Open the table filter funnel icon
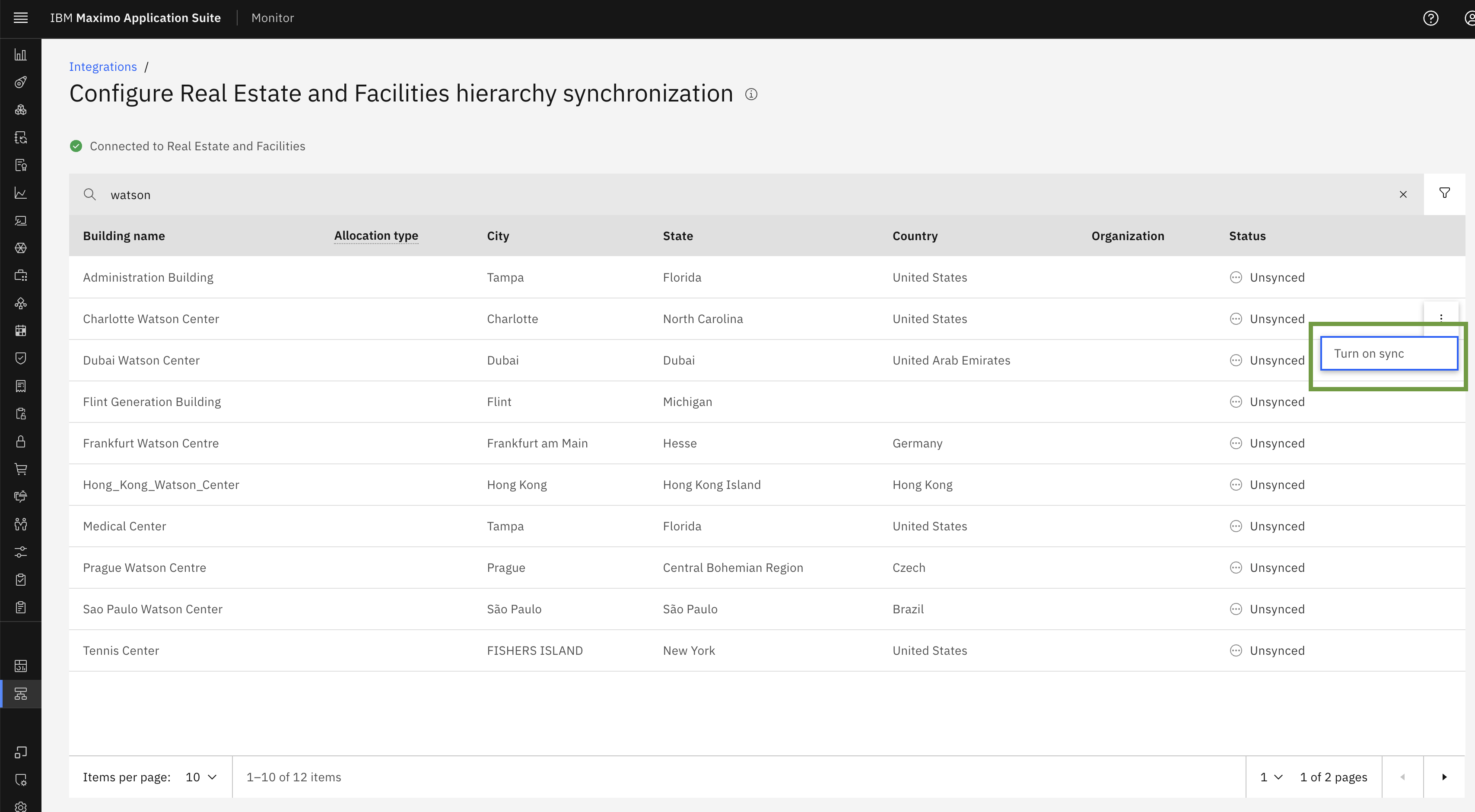 point(1444,193)
